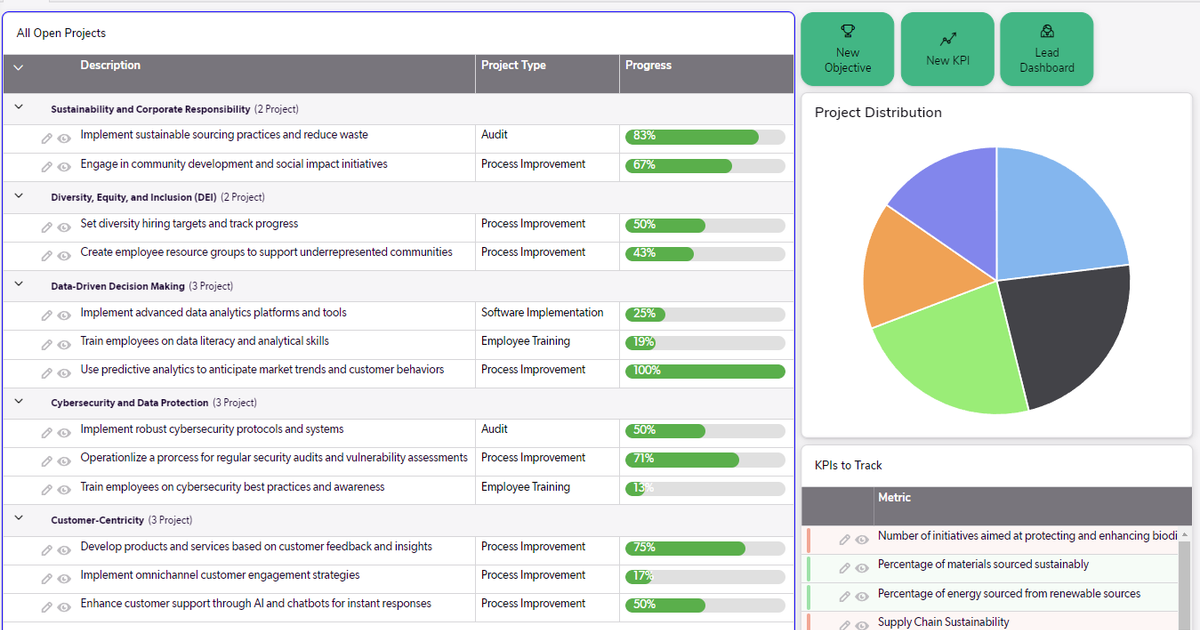Click the Supply Chain Sustainability metric
Screen dimensions: 1200x630
[x=943, y=622]
